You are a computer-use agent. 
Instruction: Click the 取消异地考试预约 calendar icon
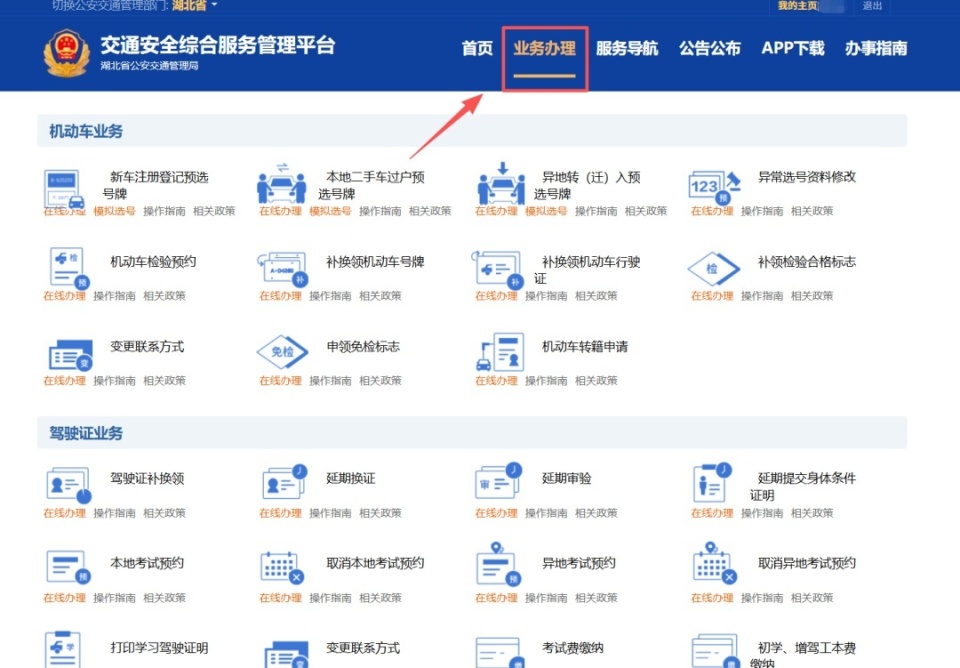click(715, 563)
